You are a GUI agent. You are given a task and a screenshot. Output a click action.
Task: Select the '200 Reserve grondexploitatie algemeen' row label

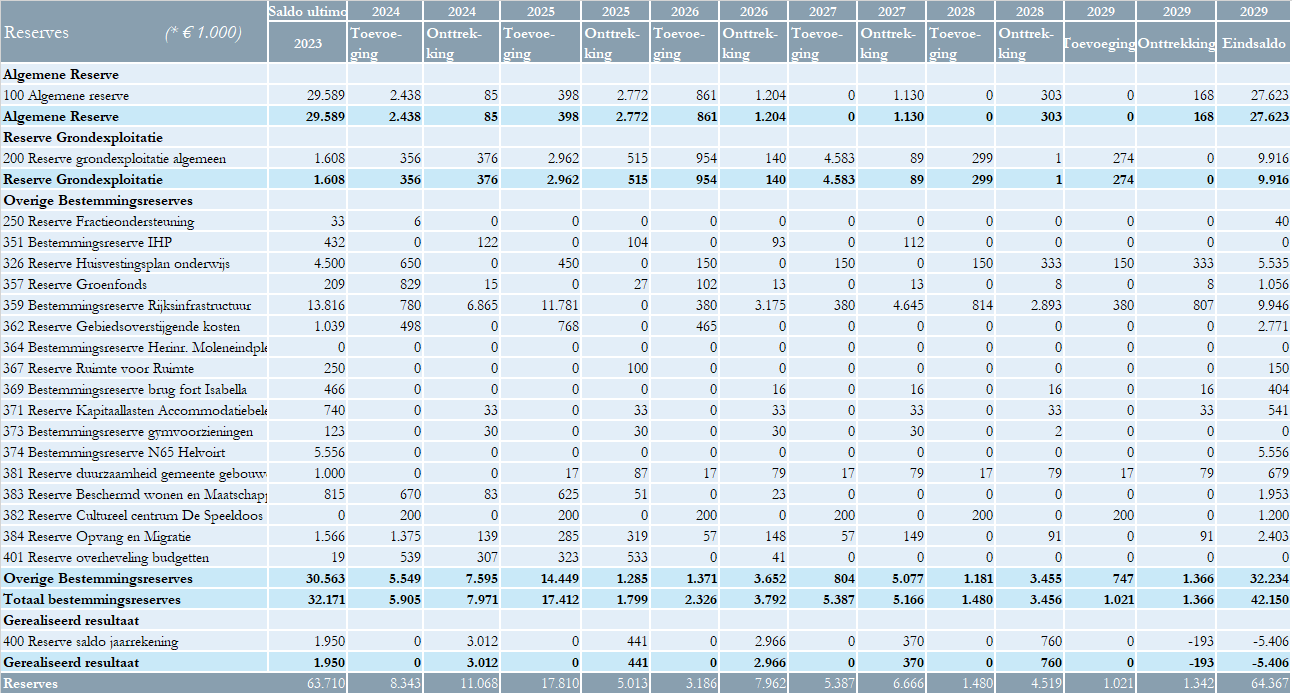[x=114, y=159]
